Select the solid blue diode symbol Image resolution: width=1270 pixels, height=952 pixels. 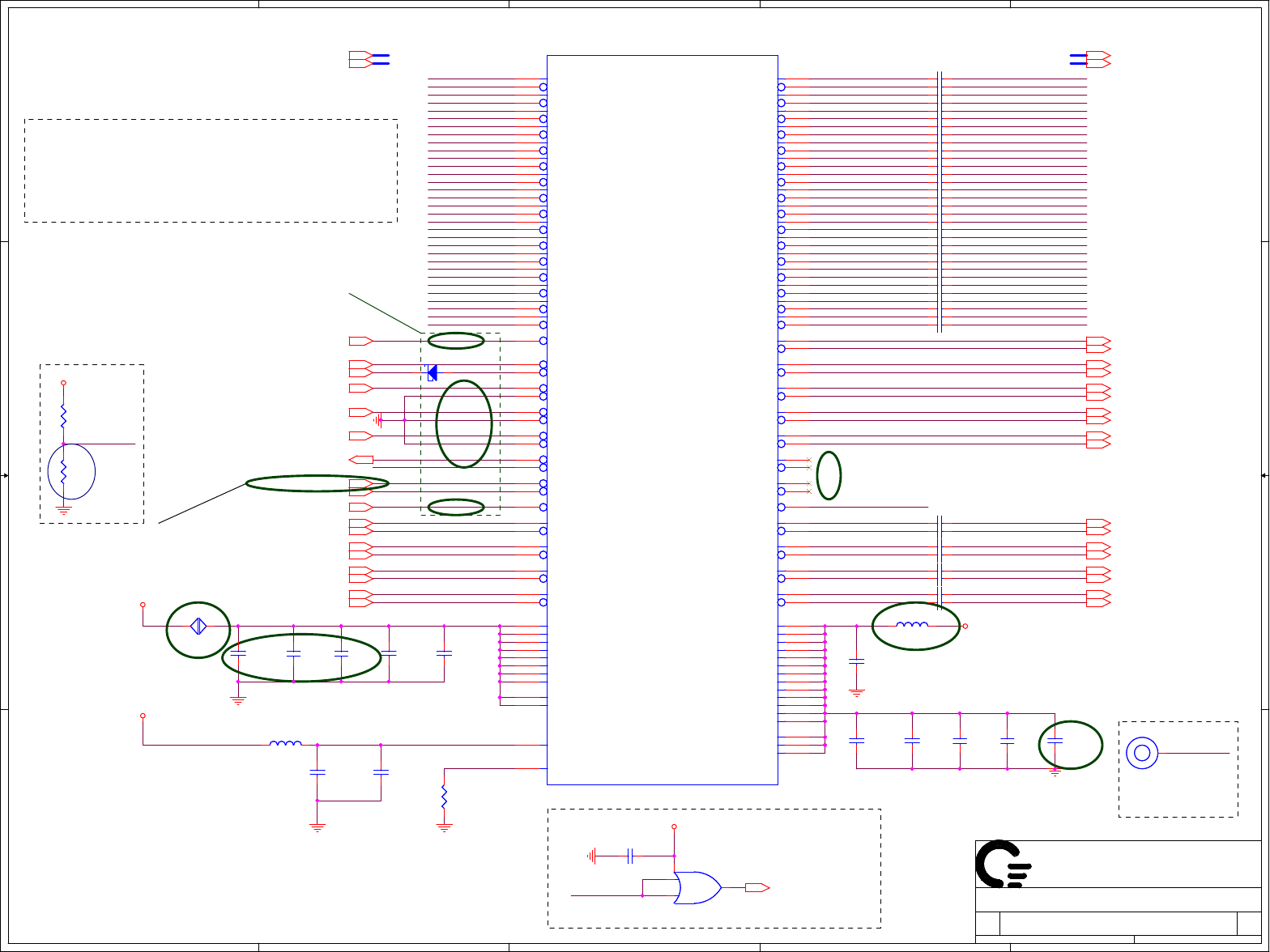coord(432,372)
